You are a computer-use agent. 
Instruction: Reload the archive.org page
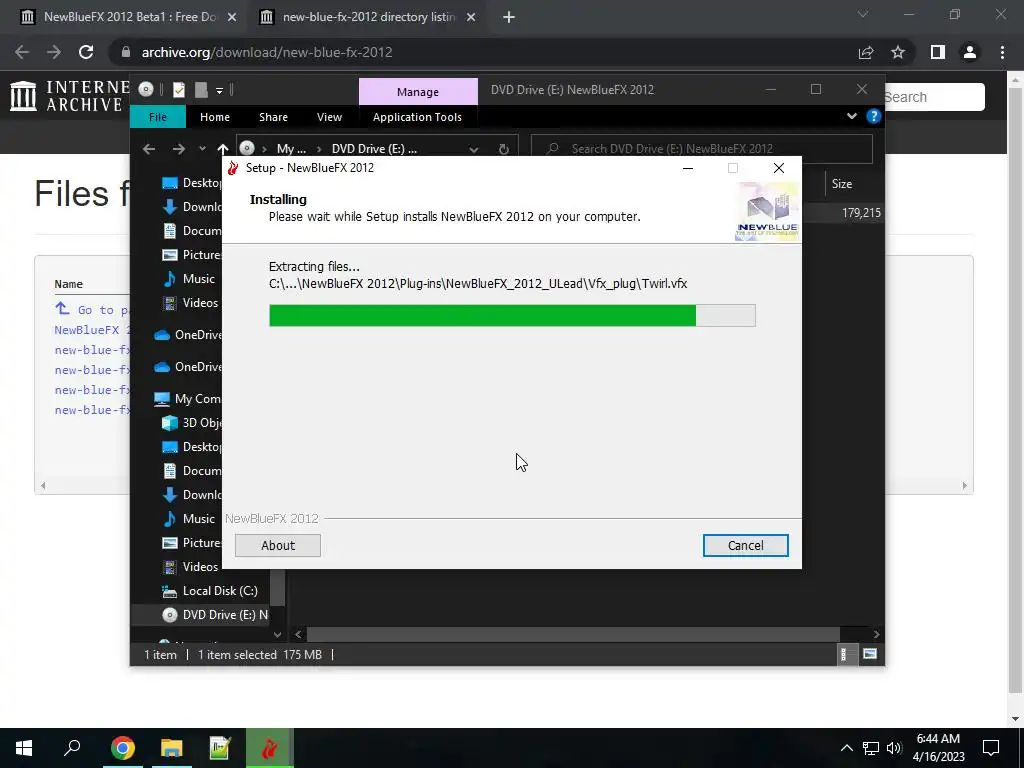point(86,52)
